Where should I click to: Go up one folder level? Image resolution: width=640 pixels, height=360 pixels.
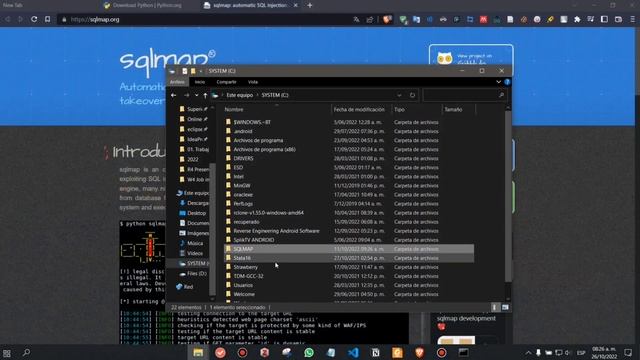[x=205, y=95]
